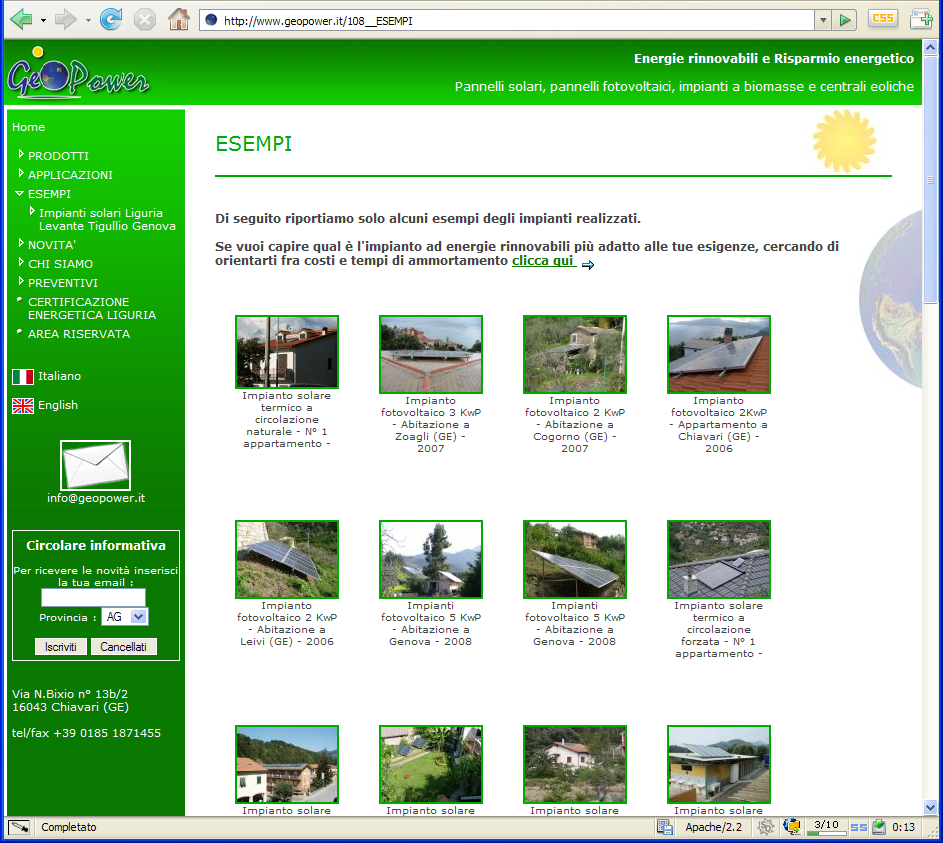Click the grey stop loading button
This screenshot has width=943, height=843.
pos(144,20)
